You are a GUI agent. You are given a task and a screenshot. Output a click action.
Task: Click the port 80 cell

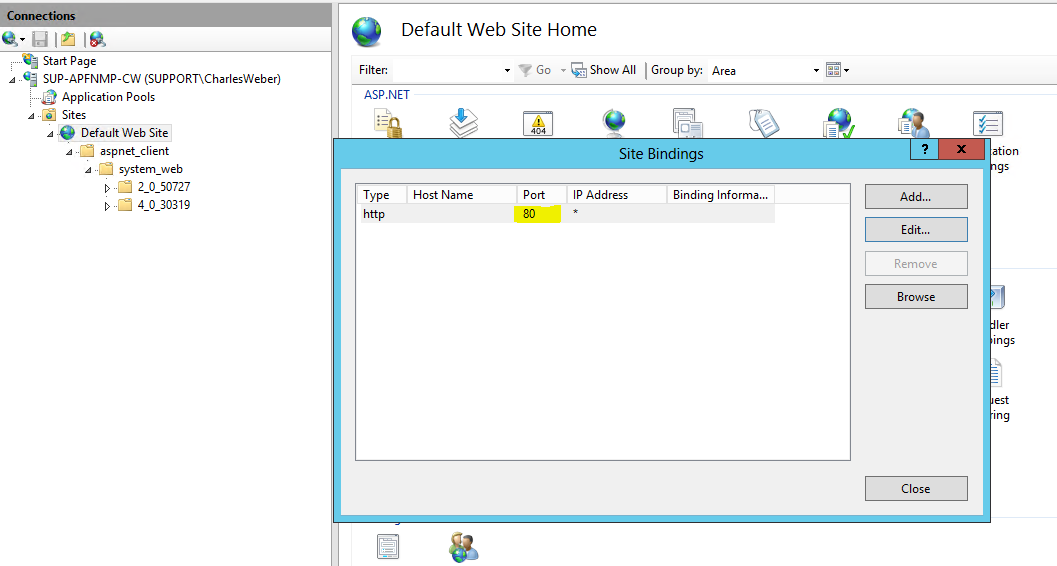pyautogui.click(x=537, y=214)
